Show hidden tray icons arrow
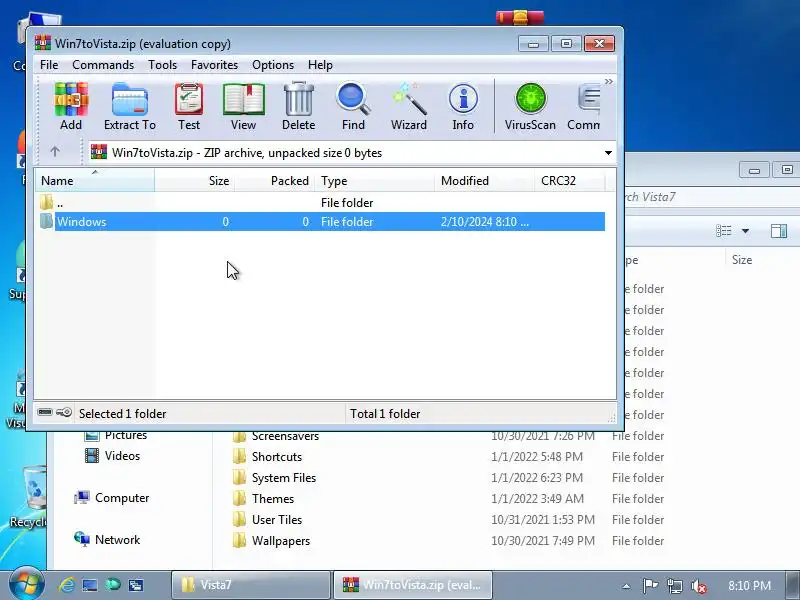Image resolution: width=800 pixels, height=600 pixels. click(x=626, y=586)
